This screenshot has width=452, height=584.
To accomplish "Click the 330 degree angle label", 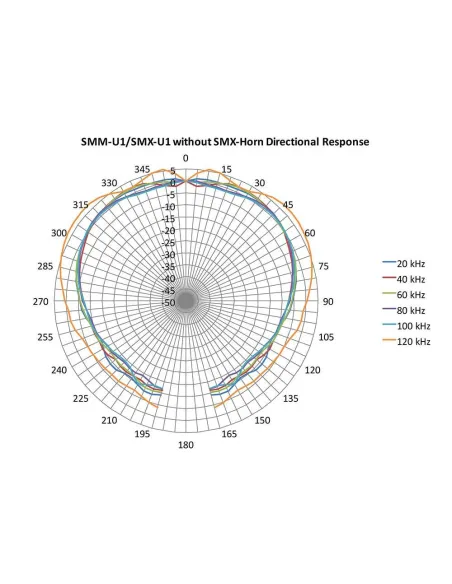I will [x=109, y=183].
